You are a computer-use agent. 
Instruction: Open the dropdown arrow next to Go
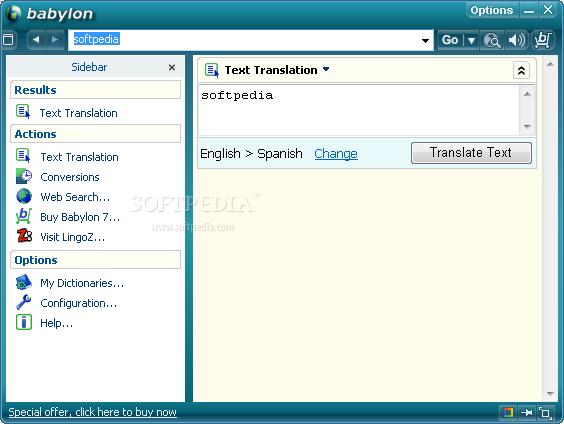click(471, 40)
